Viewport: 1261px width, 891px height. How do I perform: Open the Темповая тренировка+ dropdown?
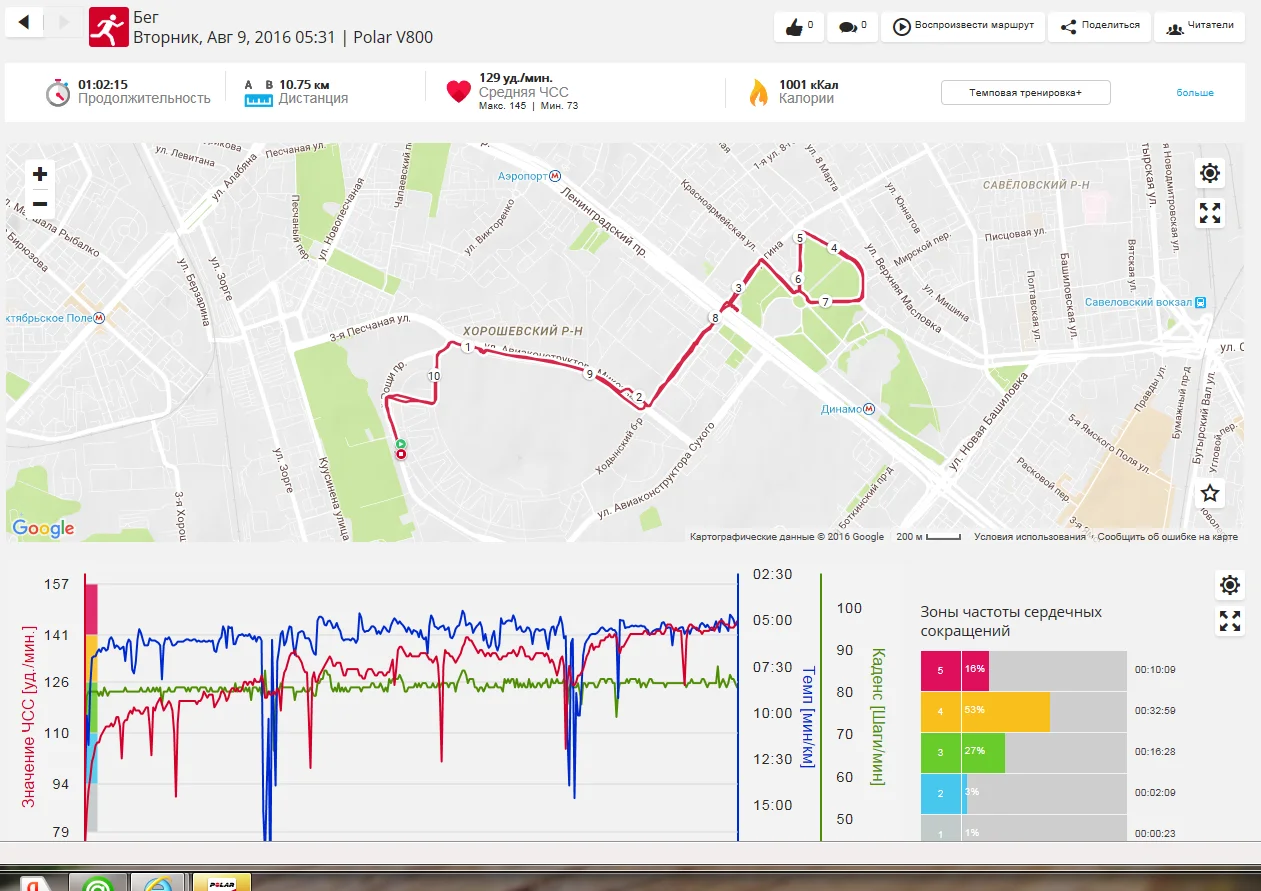click(1025, 93)
